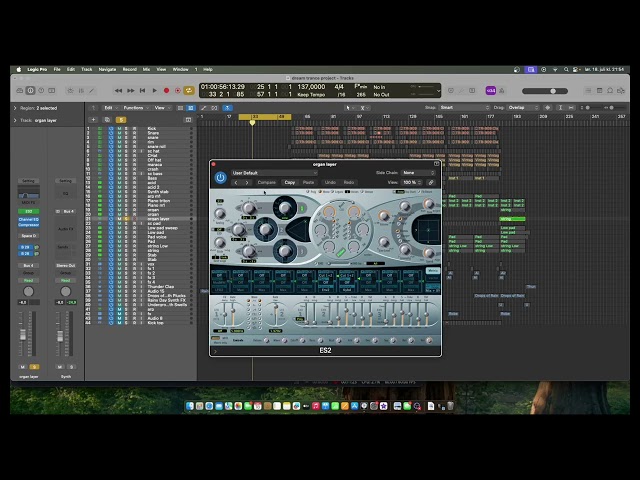
Task: Click the red Record button
Action: point(166,91)
